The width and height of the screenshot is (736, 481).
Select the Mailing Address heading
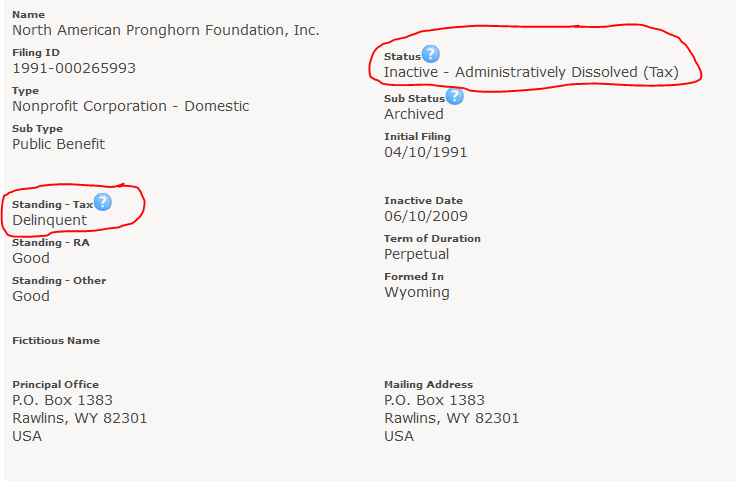tap(428, 385)
